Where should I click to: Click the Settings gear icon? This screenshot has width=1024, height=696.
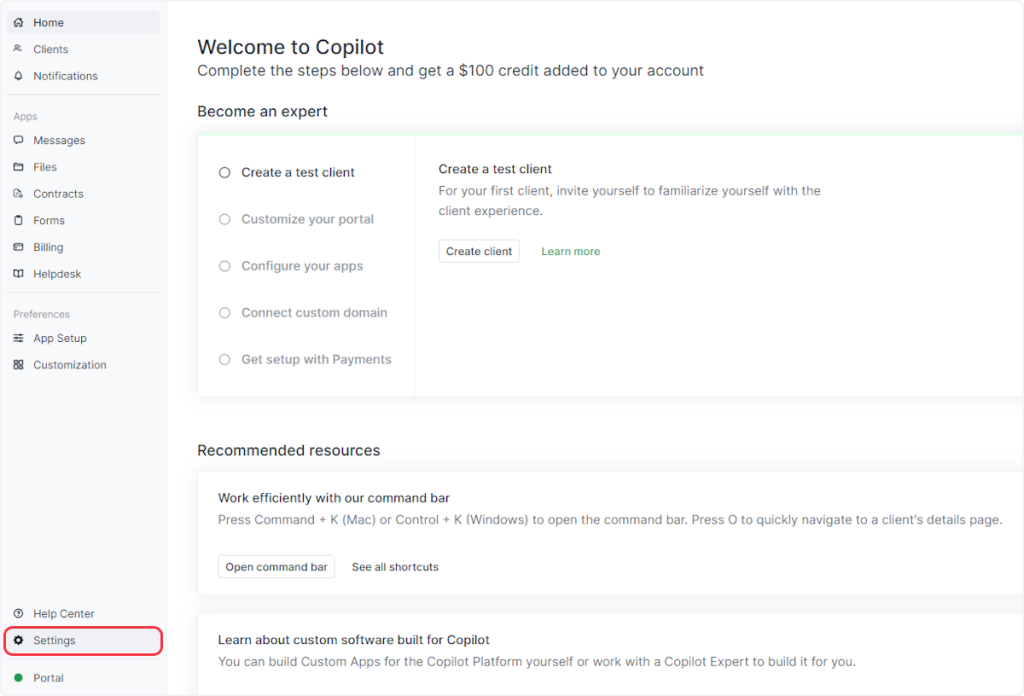[x=18, y=640]
